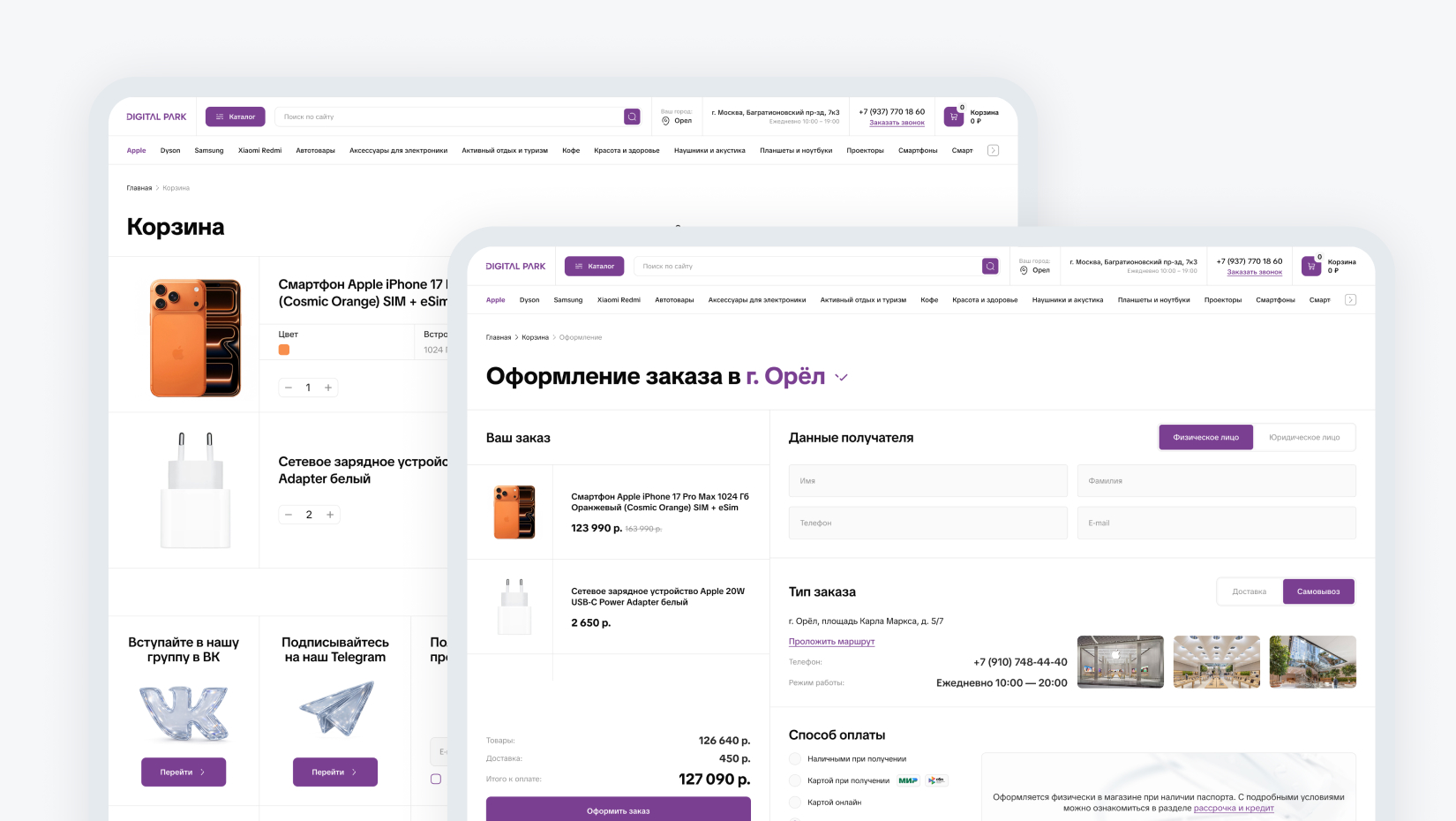Open the Ваш город dropdown showing Орел

point(1034,266)
